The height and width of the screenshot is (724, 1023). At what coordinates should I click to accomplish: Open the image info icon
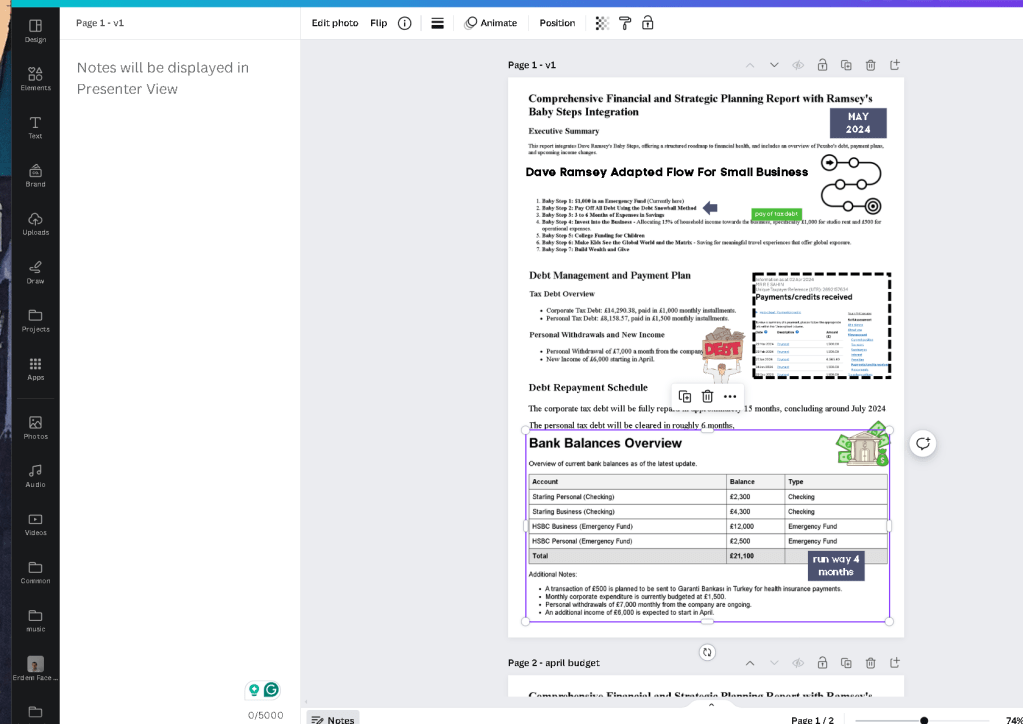(x=405, y=23)
